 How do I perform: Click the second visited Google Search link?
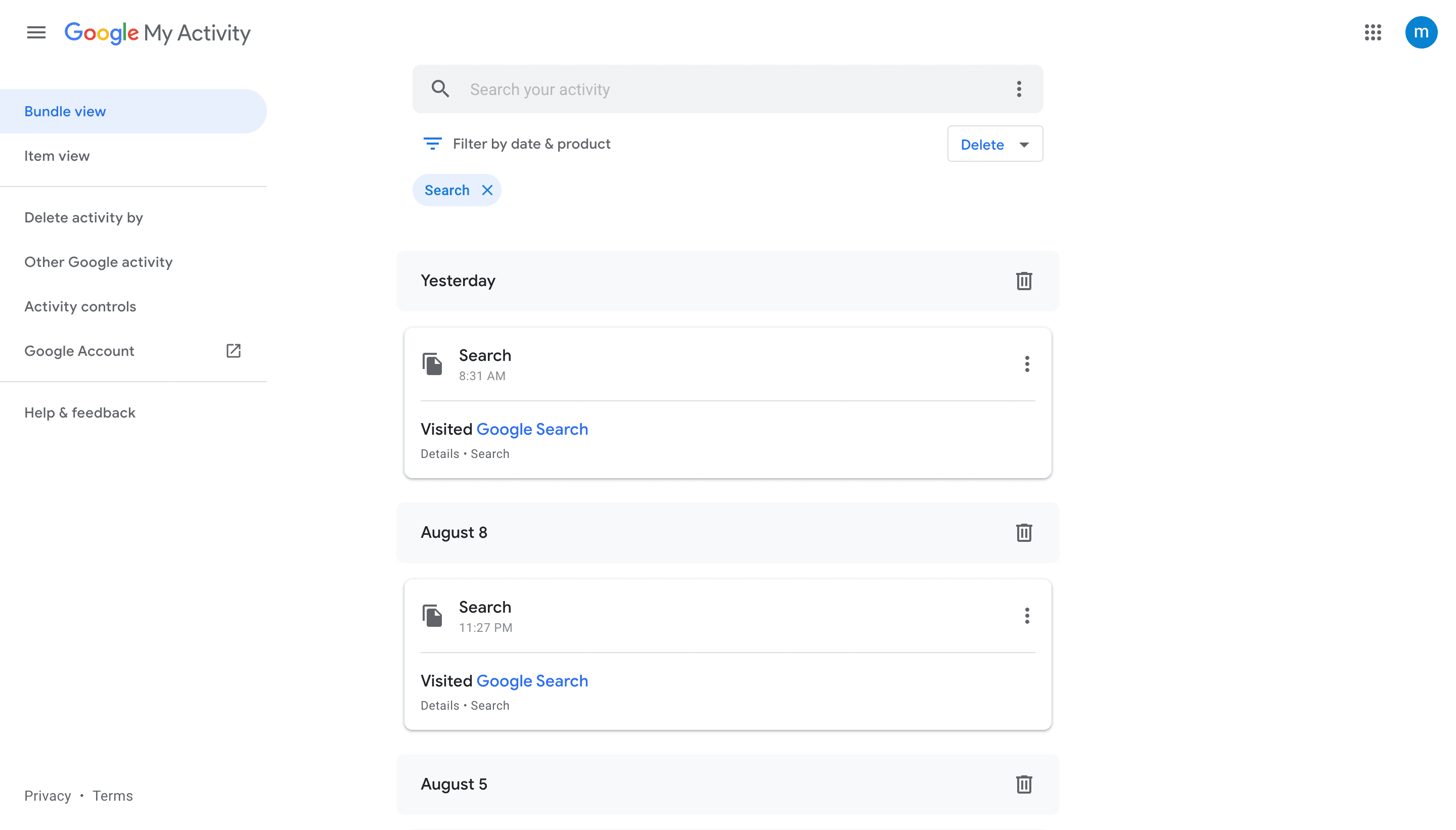pyautogui.click(x=532, y=681)
